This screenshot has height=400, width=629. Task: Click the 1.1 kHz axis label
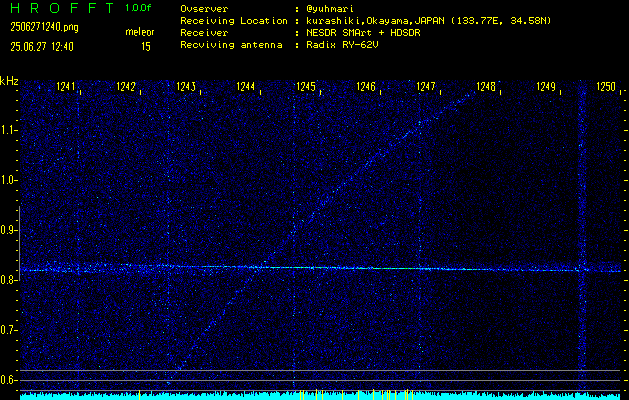[8, 130]
